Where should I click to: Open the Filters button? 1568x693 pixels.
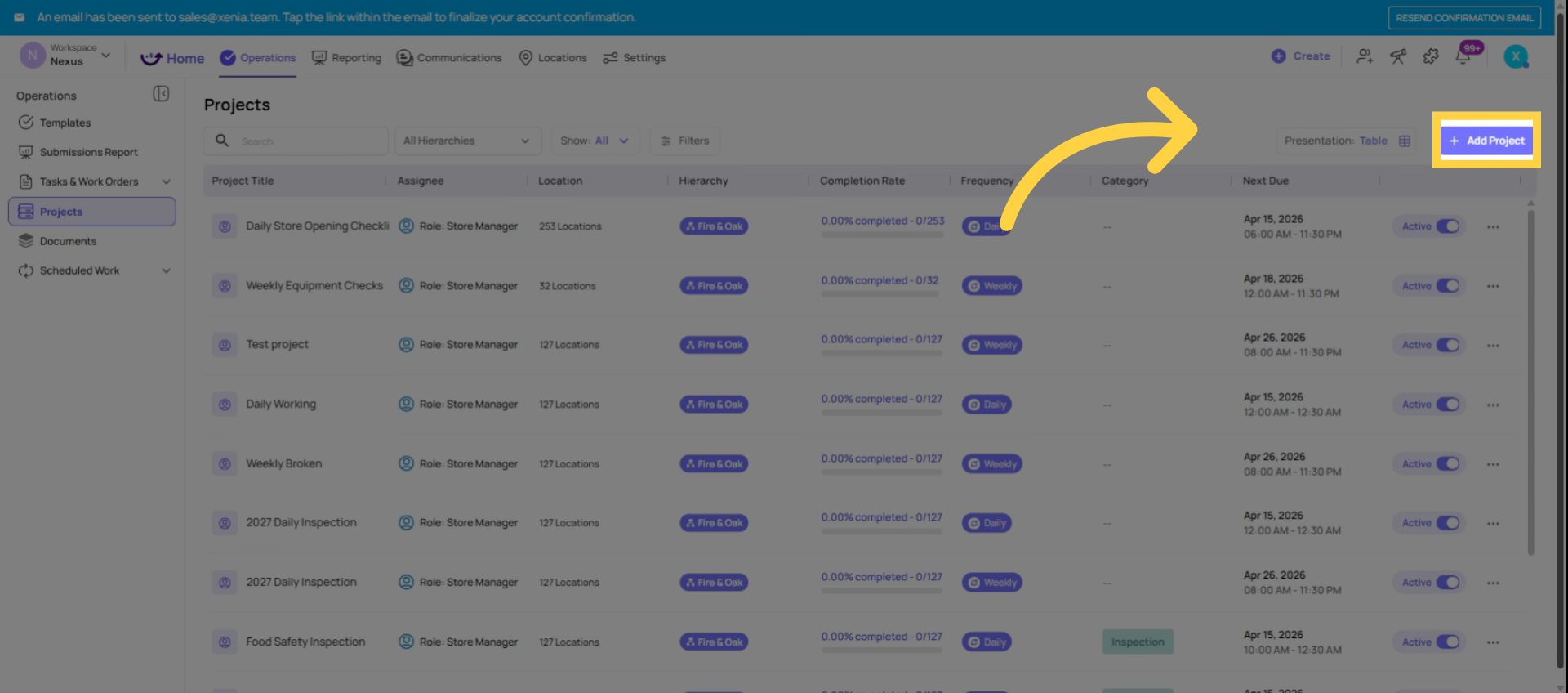click(685, 141)
